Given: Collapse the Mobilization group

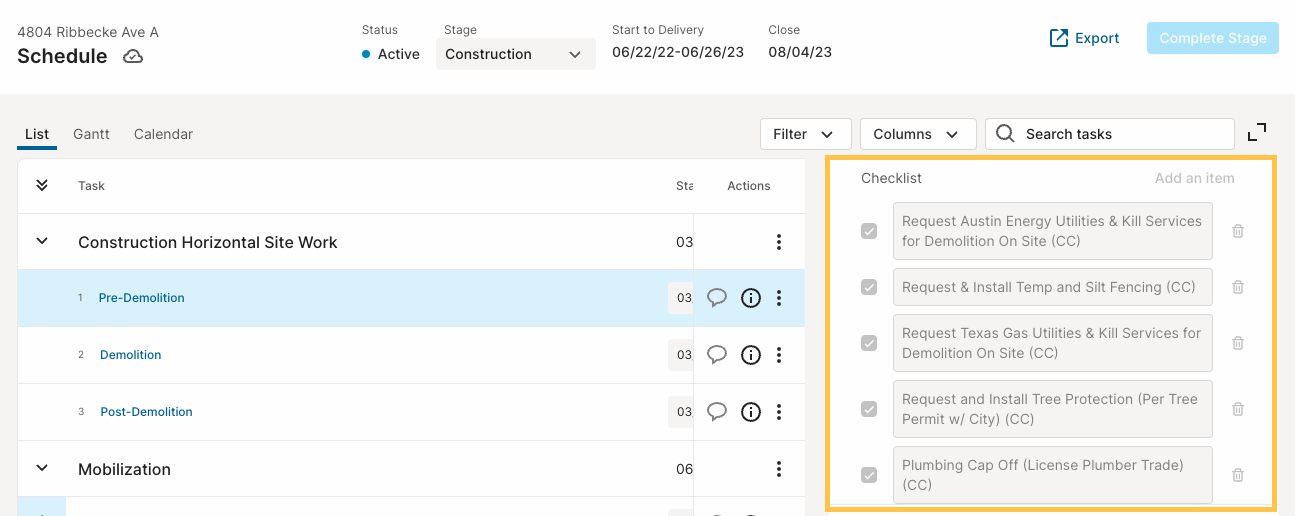Looking at the screenshot, I should click(42, 469).
